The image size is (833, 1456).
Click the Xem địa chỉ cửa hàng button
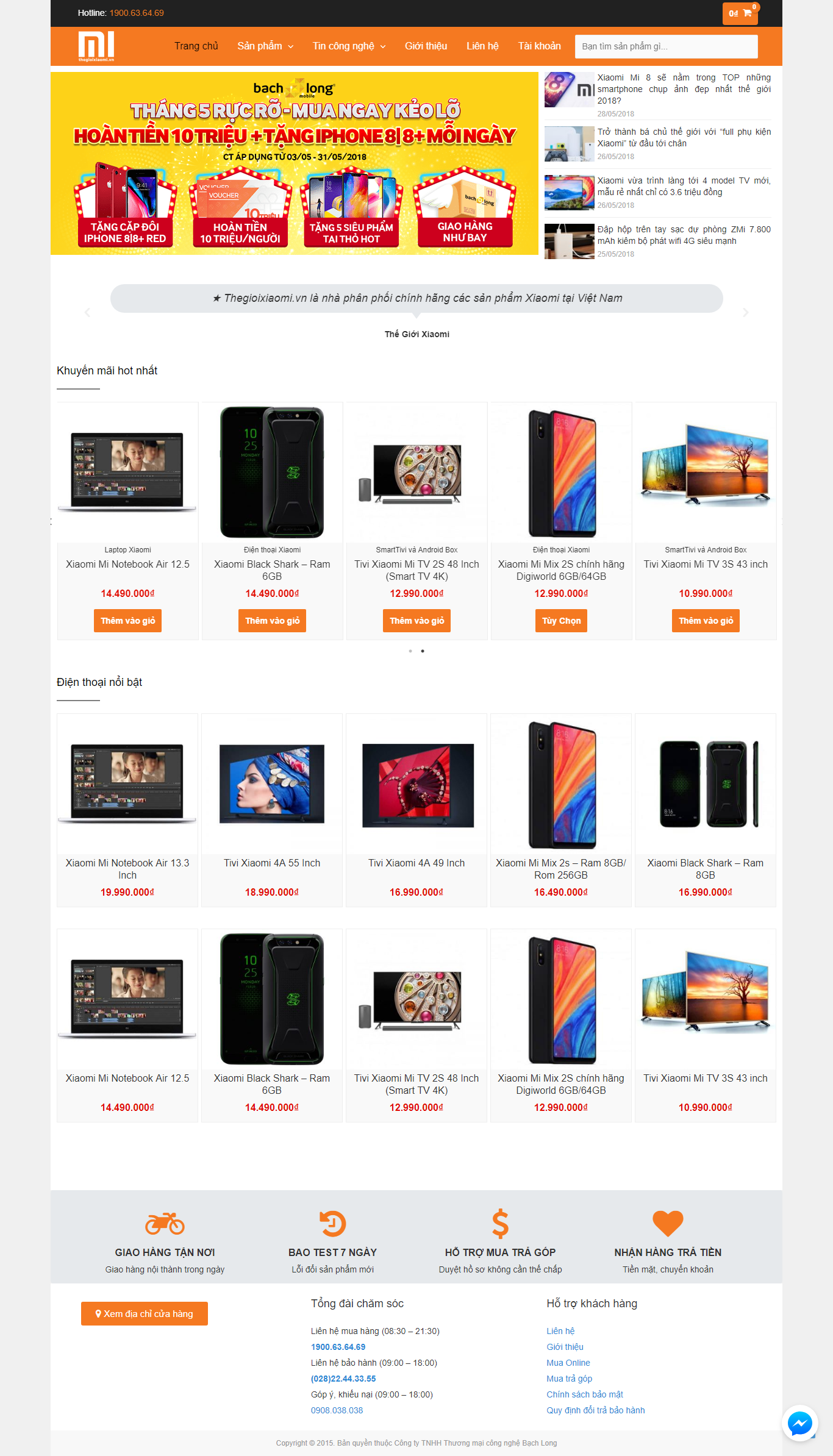coord(145,1313)
